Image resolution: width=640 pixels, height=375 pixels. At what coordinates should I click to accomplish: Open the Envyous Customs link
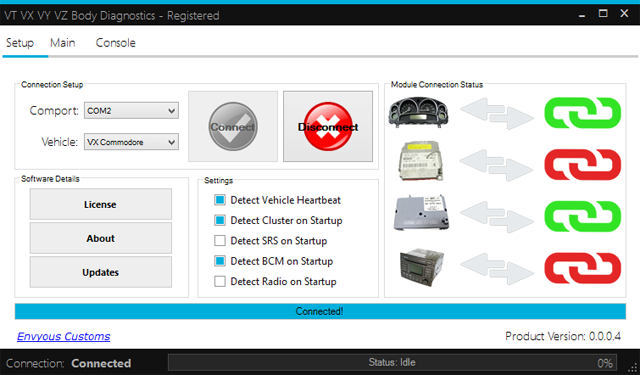coord(64,336)
